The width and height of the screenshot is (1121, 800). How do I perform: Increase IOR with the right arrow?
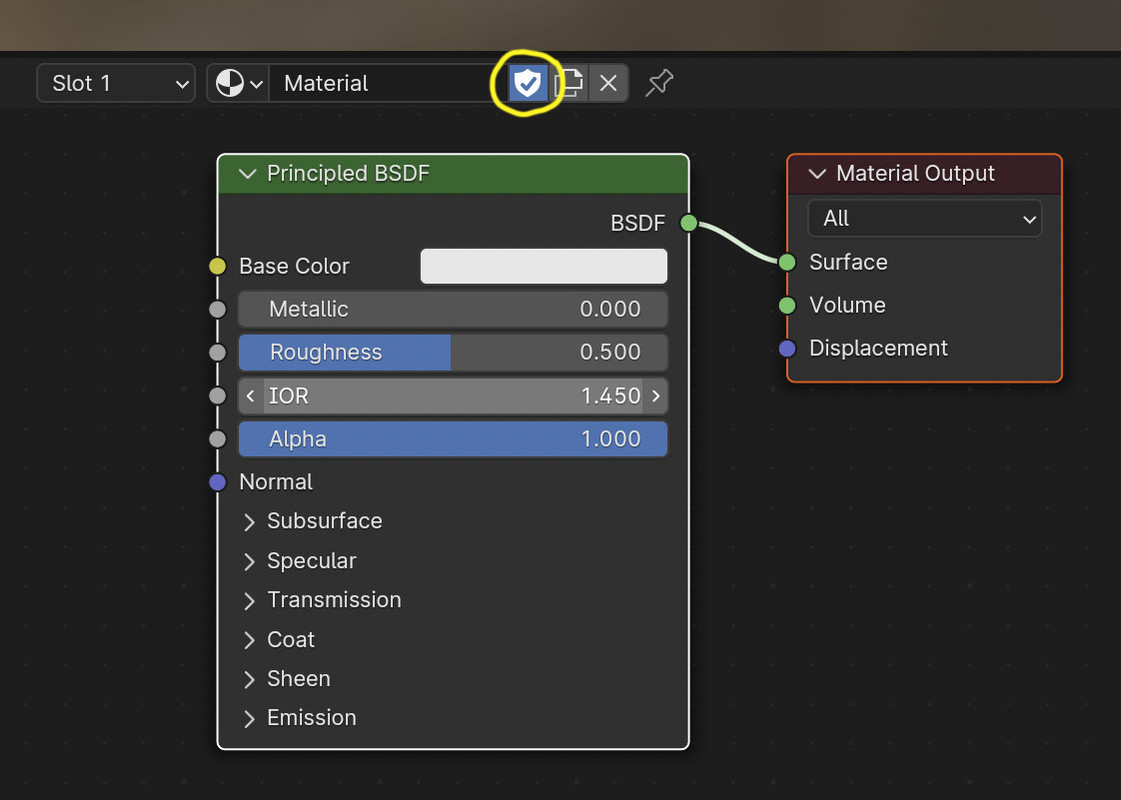coord(656,395)
